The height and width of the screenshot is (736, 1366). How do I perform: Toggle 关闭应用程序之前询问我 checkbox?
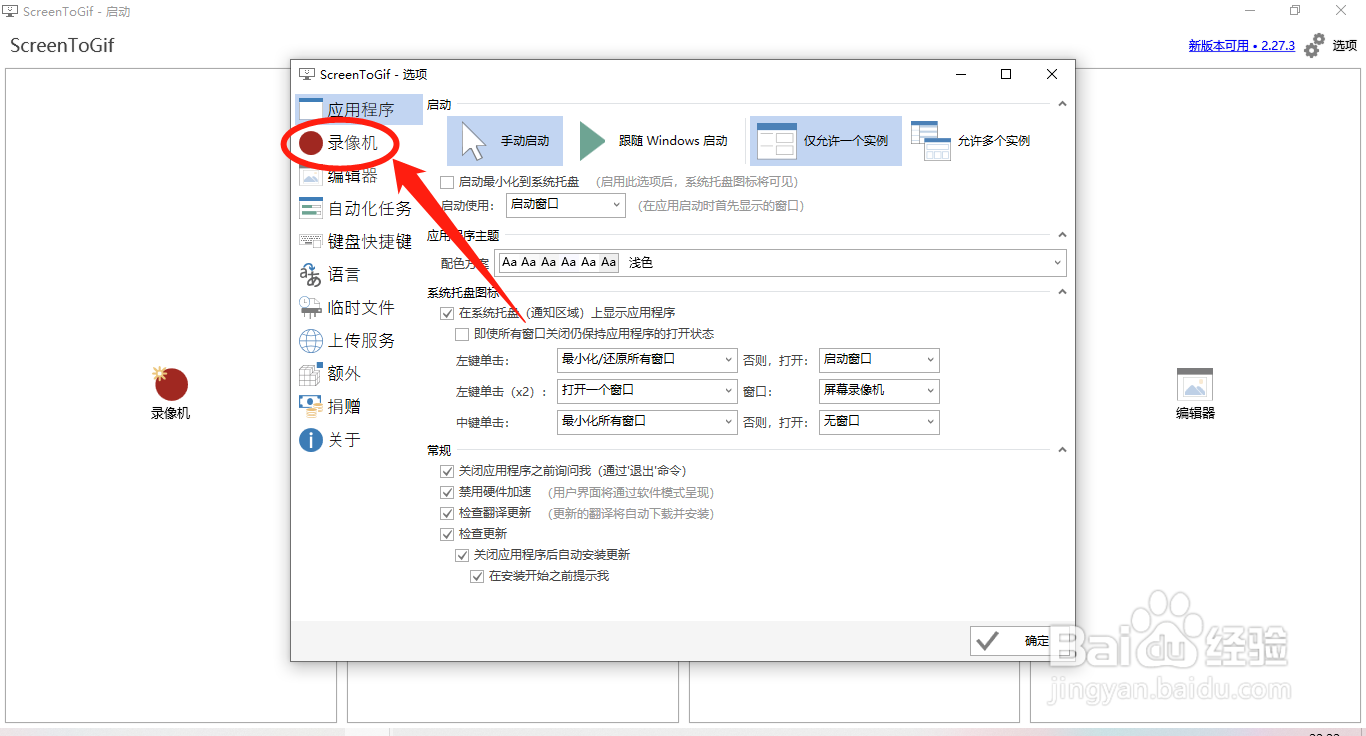[447, 471]
